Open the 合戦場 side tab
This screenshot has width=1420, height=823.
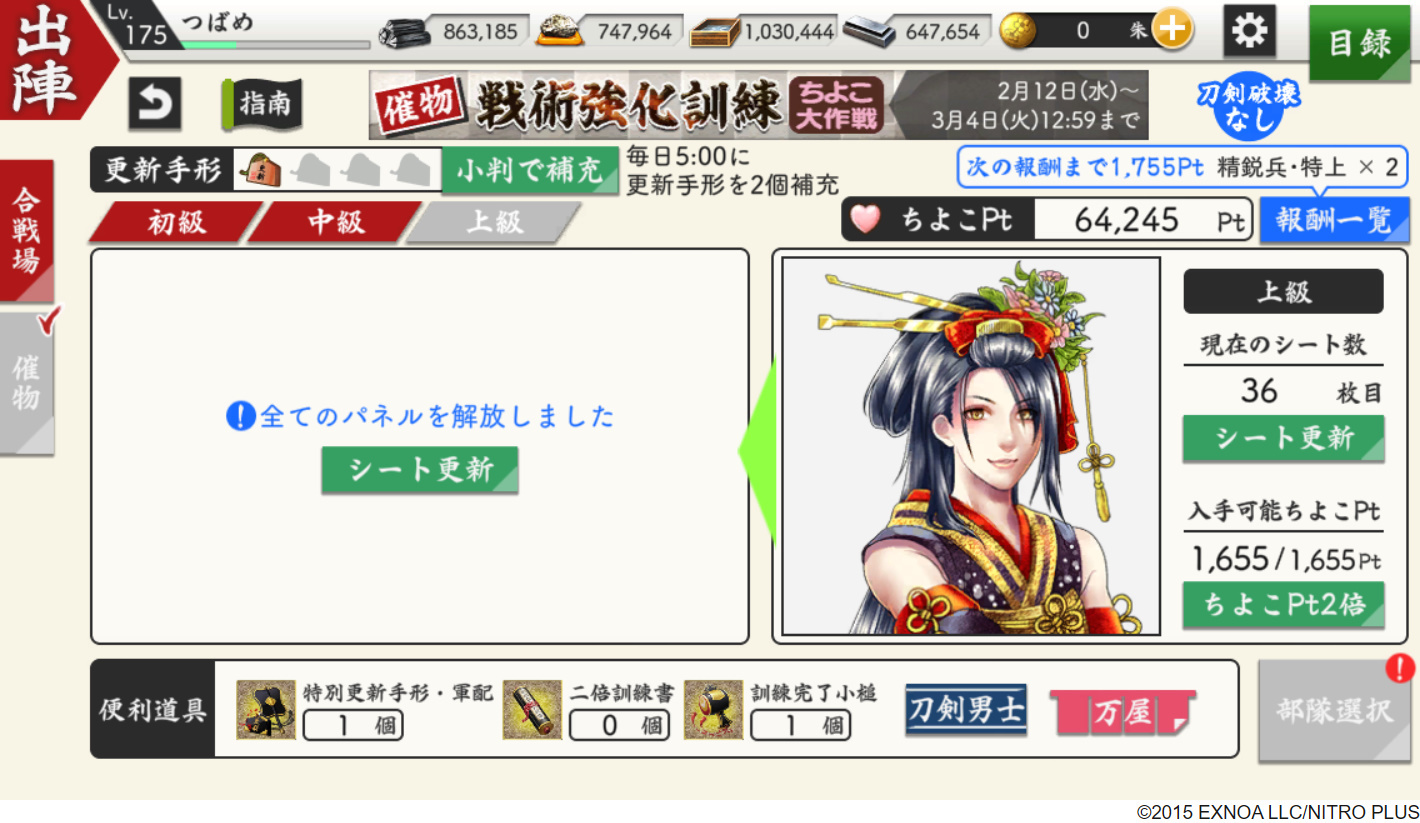(26, 230)
